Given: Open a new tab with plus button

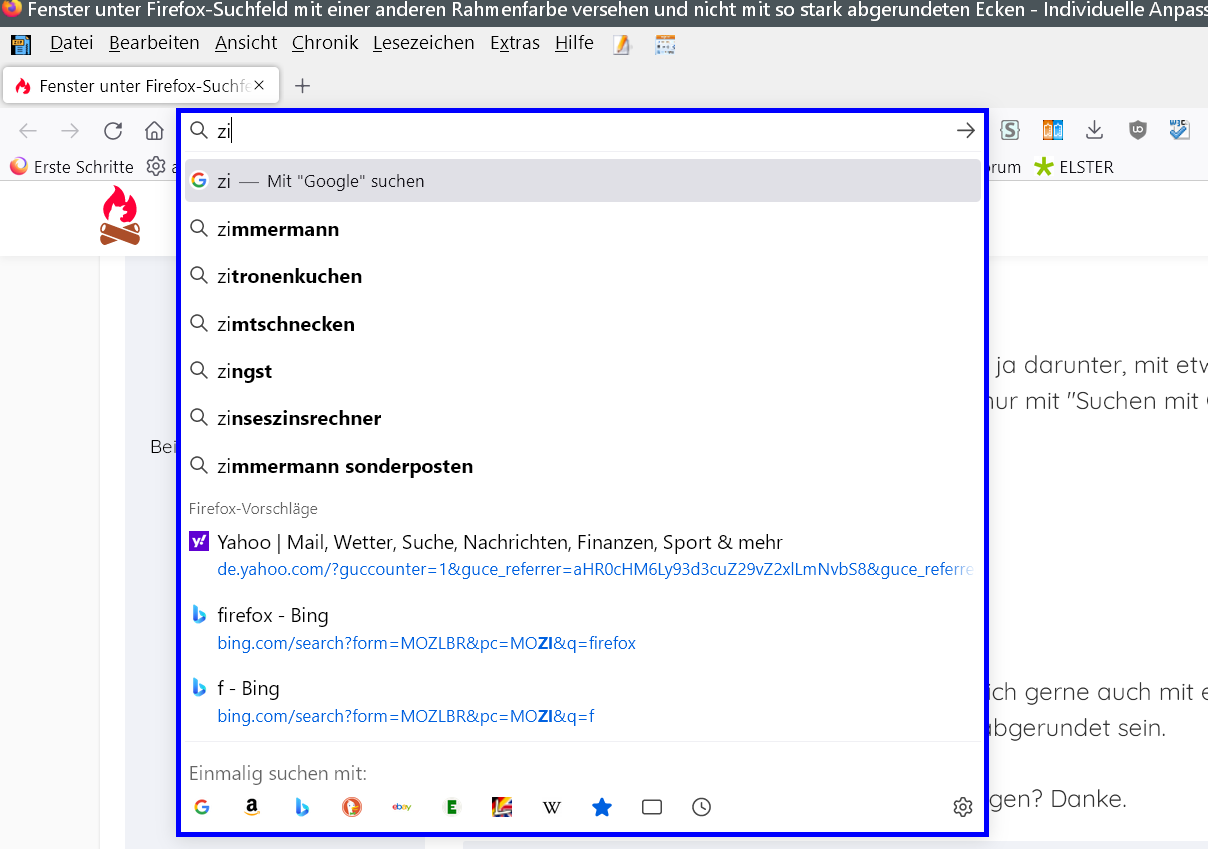Looking at the screenshot, I should click(x=303, y=86).
